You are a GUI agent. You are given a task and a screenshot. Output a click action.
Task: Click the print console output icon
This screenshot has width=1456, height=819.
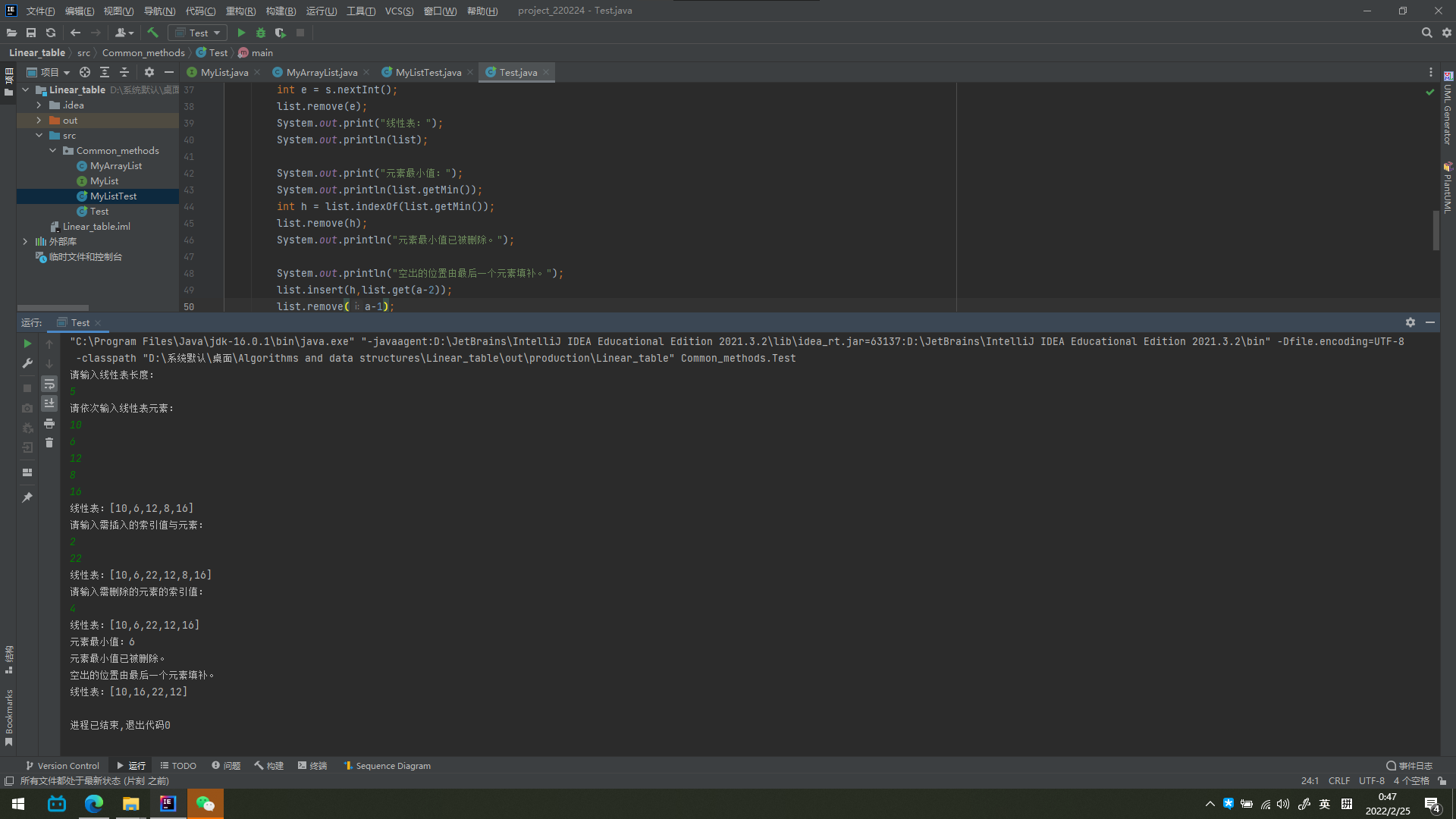49,423
